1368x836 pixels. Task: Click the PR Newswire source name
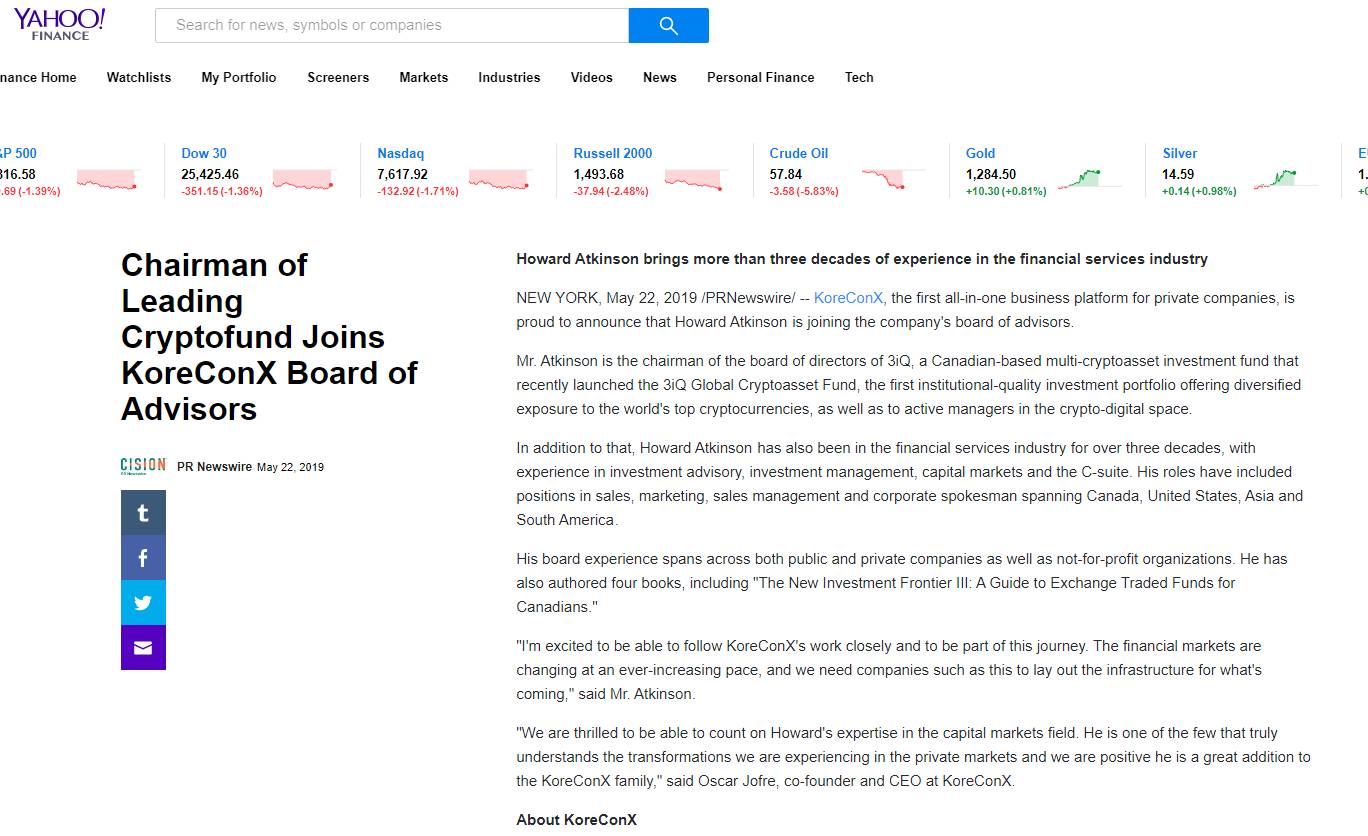tap(215, 467)
